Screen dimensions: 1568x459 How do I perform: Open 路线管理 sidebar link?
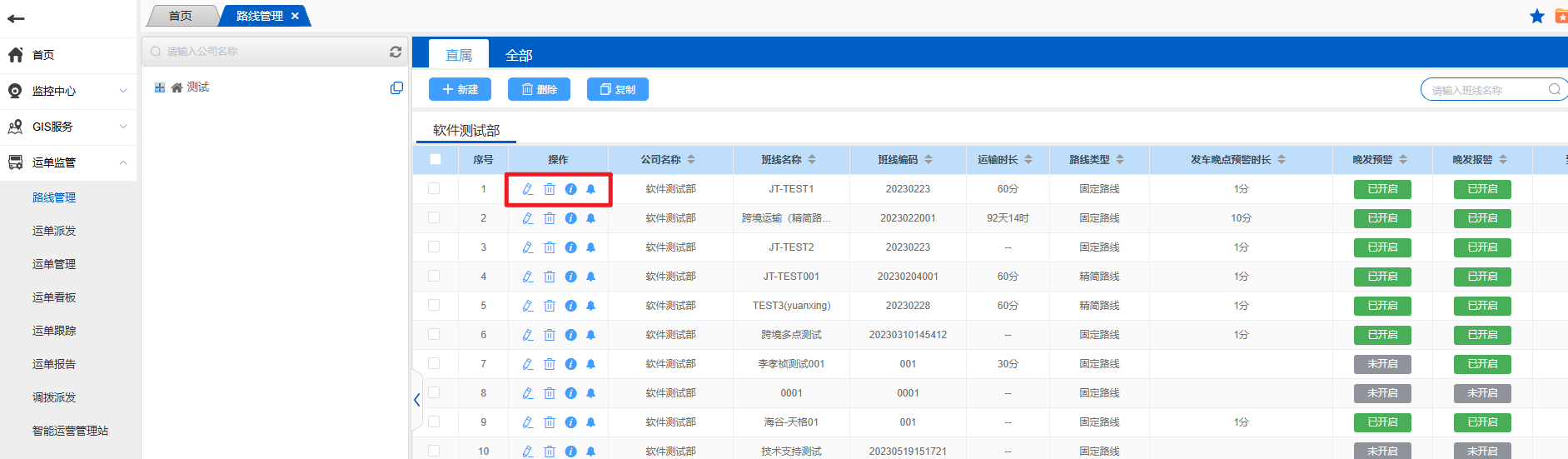(54, 197)
